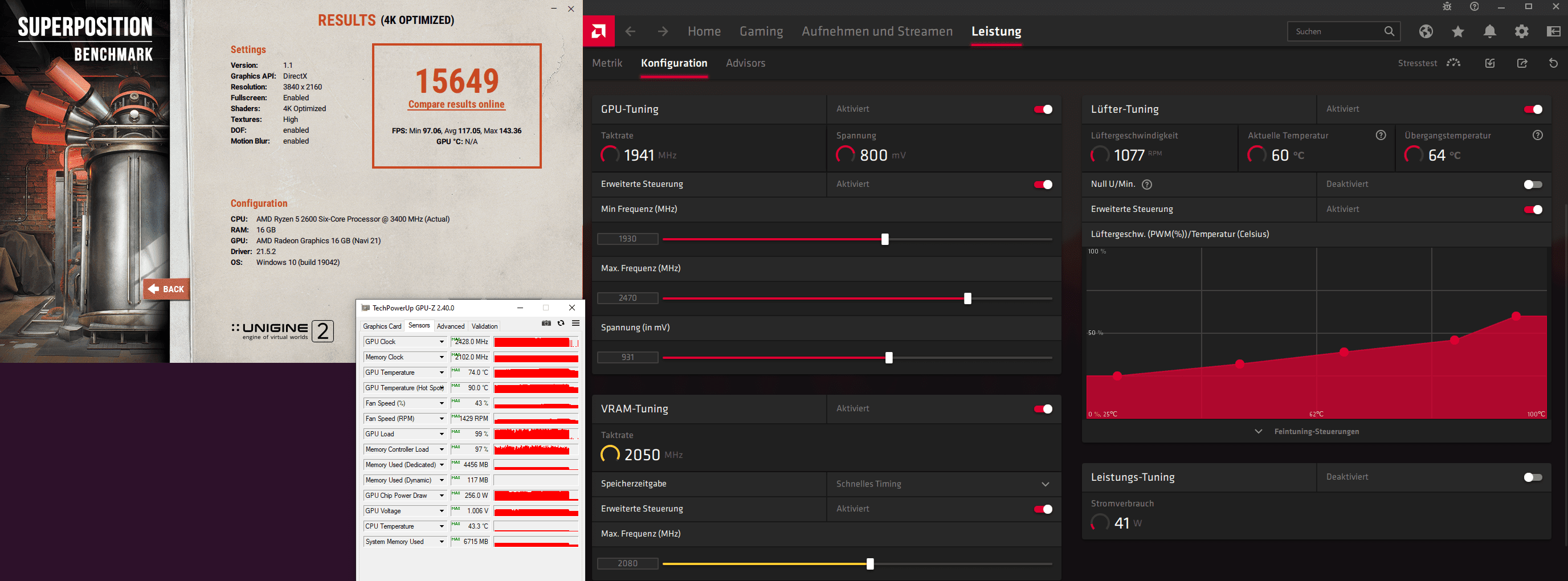Enable Null U/Min. switch
Screen dimensions: 1568x581
pyautogui.click(x=1533, y=185)
